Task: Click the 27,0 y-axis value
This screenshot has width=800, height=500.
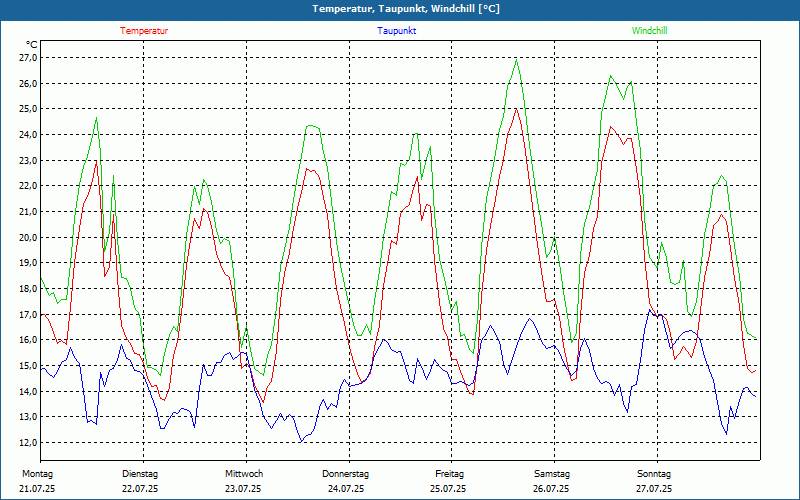Action: click(28, 57)
